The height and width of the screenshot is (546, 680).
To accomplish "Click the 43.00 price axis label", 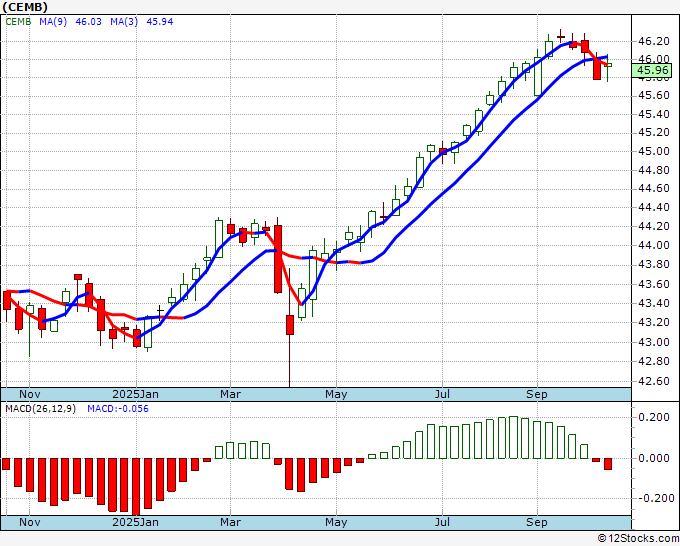I will [654, 342].
